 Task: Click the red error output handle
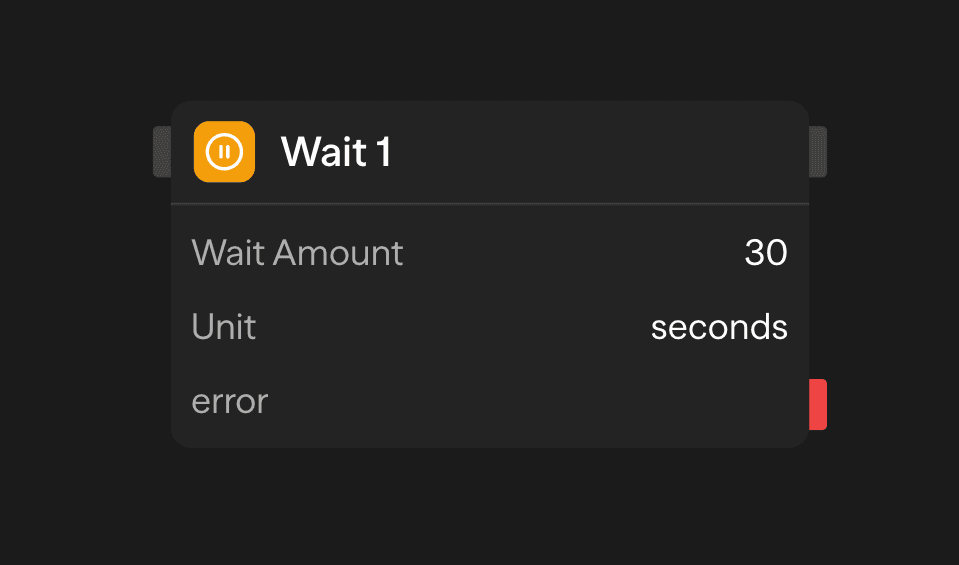[x=818, y=404]
